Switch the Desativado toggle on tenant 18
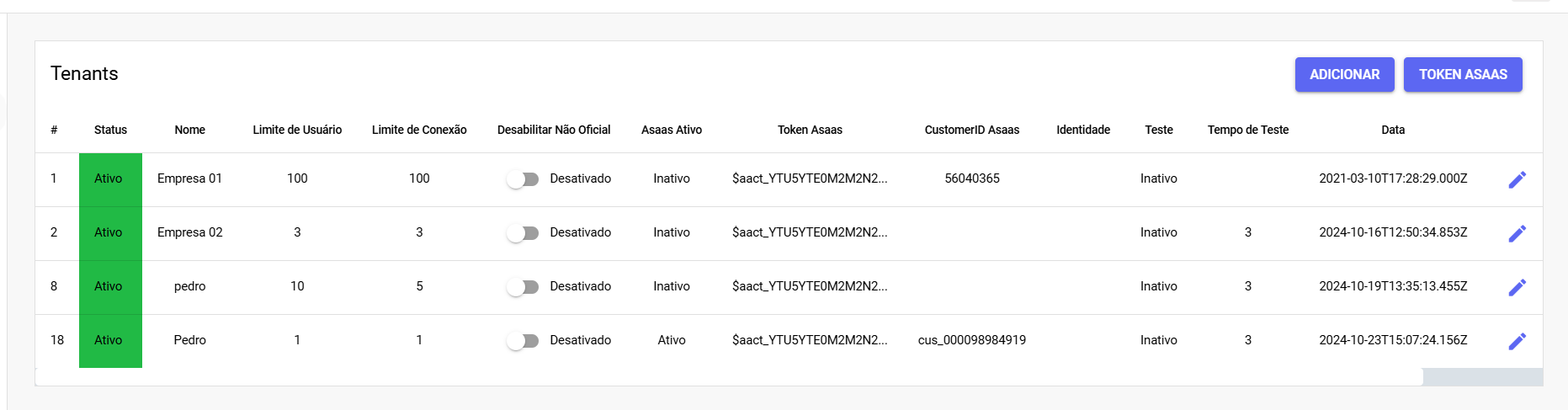Image resolution: width=1568 pixels, height=410 pixels. point(523,341)
